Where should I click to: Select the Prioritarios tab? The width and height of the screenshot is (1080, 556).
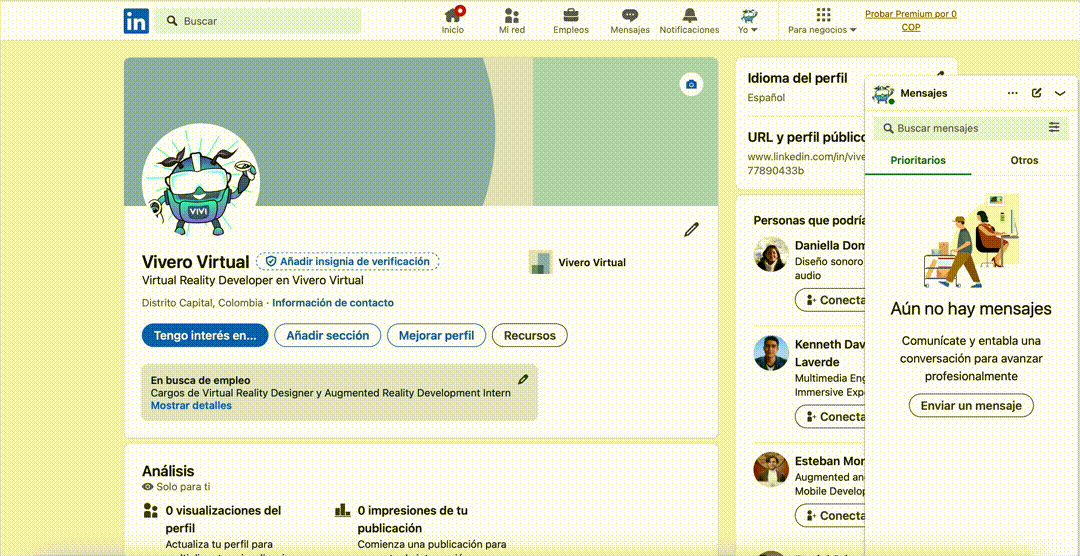[x=918, y=161]
